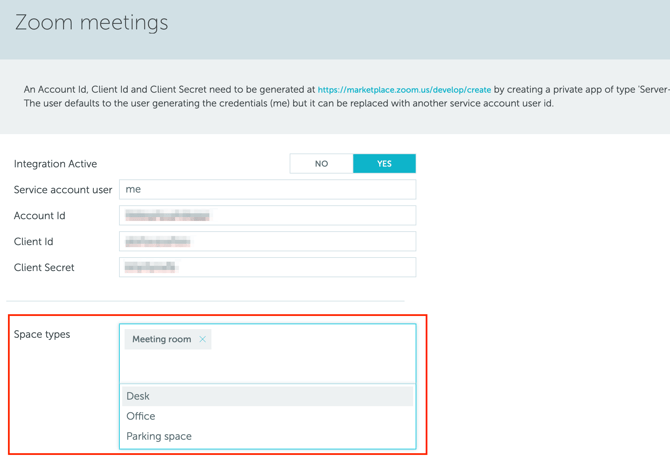
Task: Focus the Client Secret input field
Action: 267,267
